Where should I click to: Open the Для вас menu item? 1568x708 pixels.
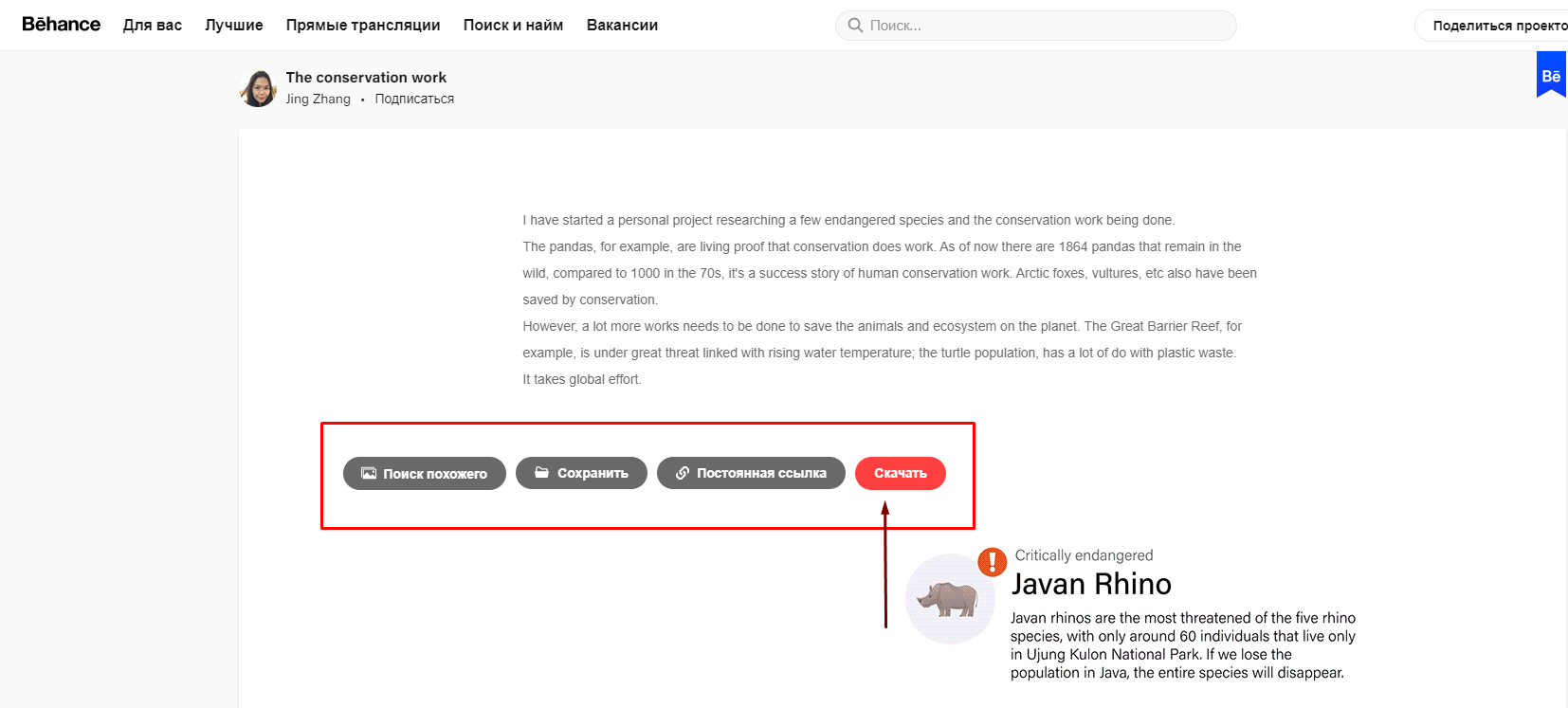click(x=153, y=26)
